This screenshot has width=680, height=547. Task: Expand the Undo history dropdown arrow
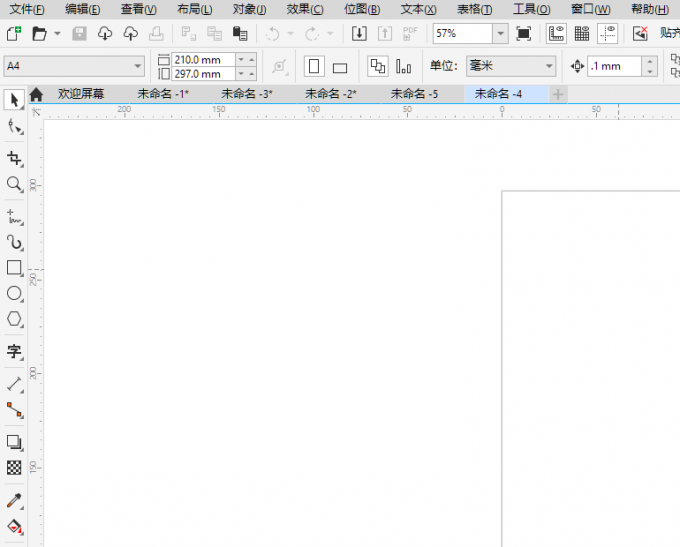tap(291, 33)
